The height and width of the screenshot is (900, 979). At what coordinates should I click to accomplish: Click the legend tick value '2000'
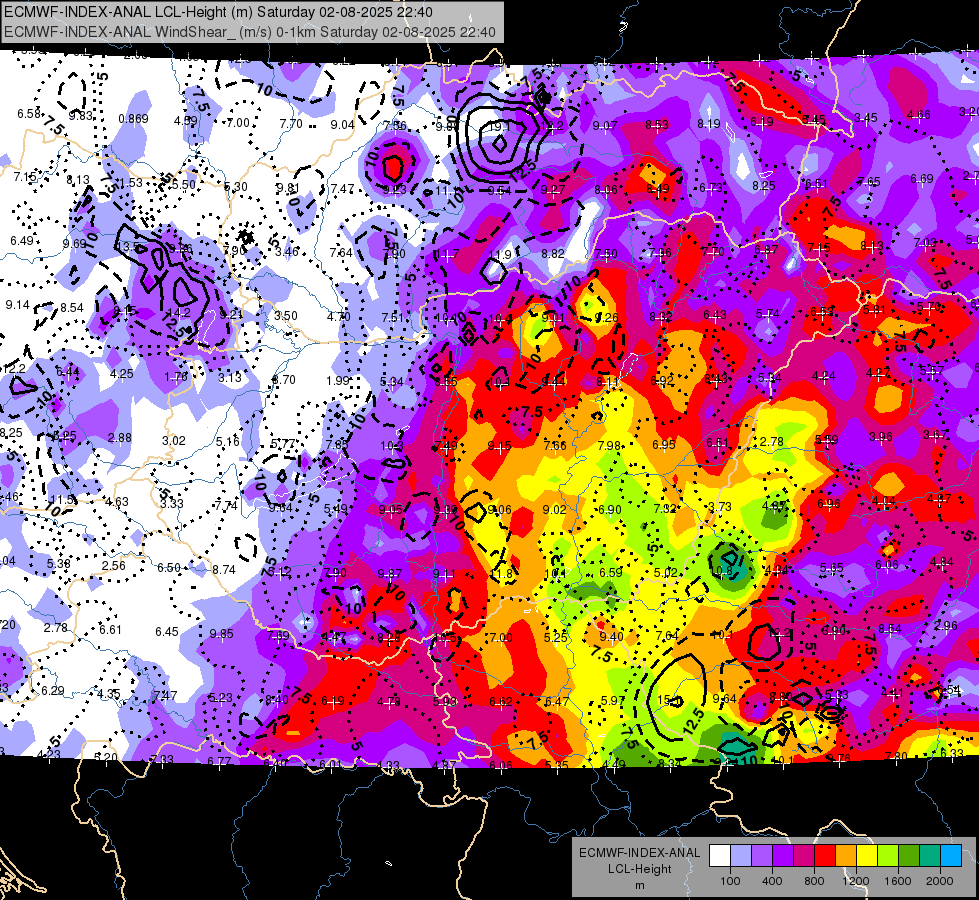pyautogui.click(x=940, y=881)
